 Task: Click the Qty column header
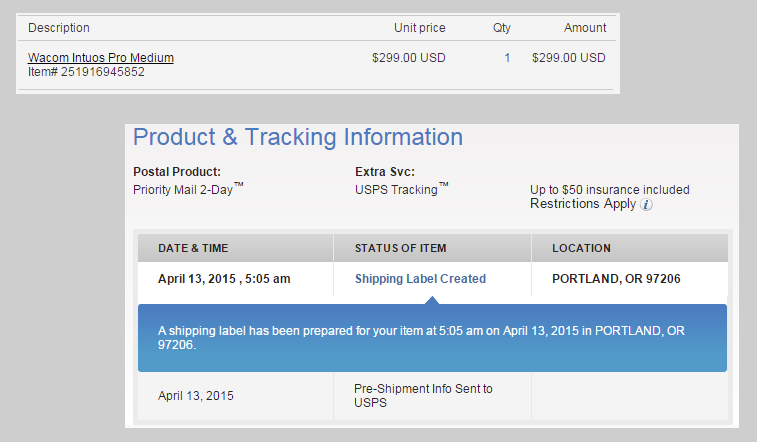point(502,28)
